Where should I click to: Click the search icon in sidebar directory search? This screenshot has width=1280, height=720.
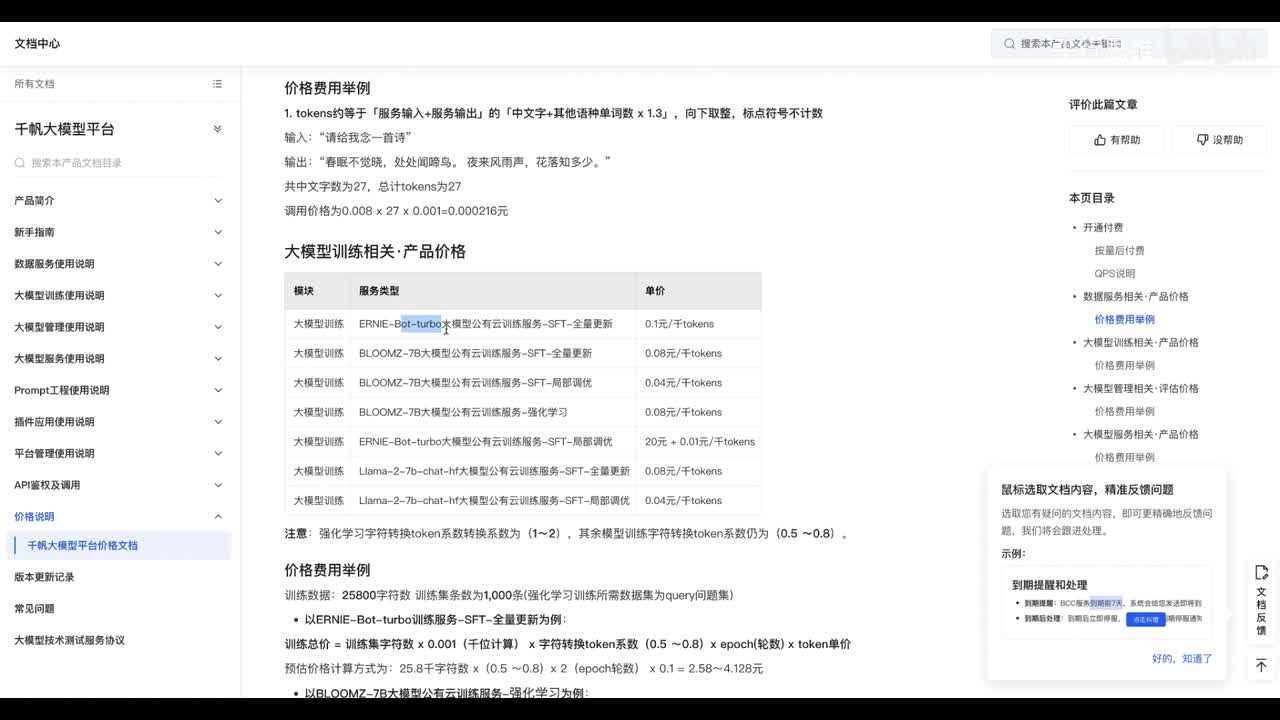tap(20, 163)
